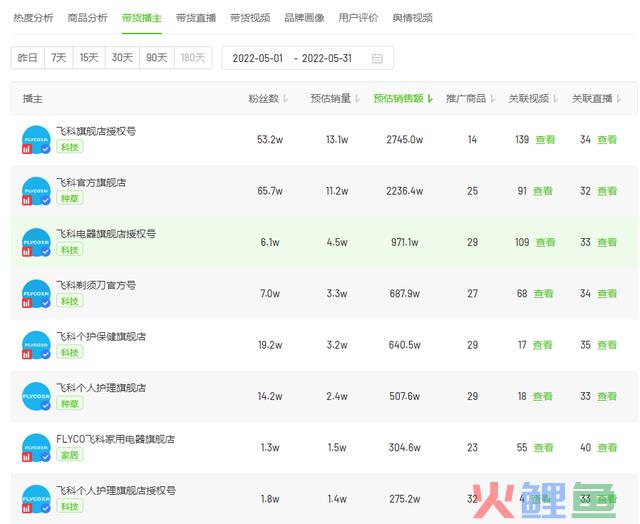Click avatar of 飞科剃须刀官方号
The width and height of the screenshot is (640, 524).
[36, 294]
